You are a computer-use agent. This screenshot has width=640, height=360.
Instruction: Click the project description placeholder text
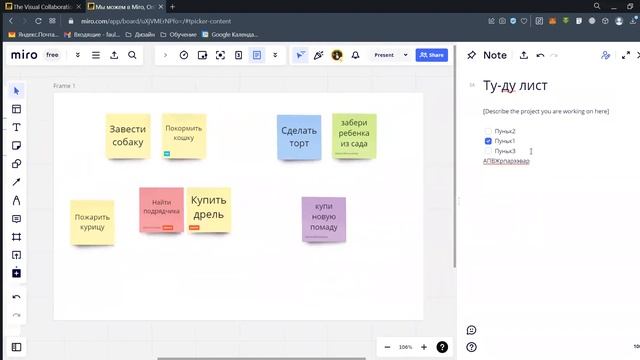coord(546,111)
